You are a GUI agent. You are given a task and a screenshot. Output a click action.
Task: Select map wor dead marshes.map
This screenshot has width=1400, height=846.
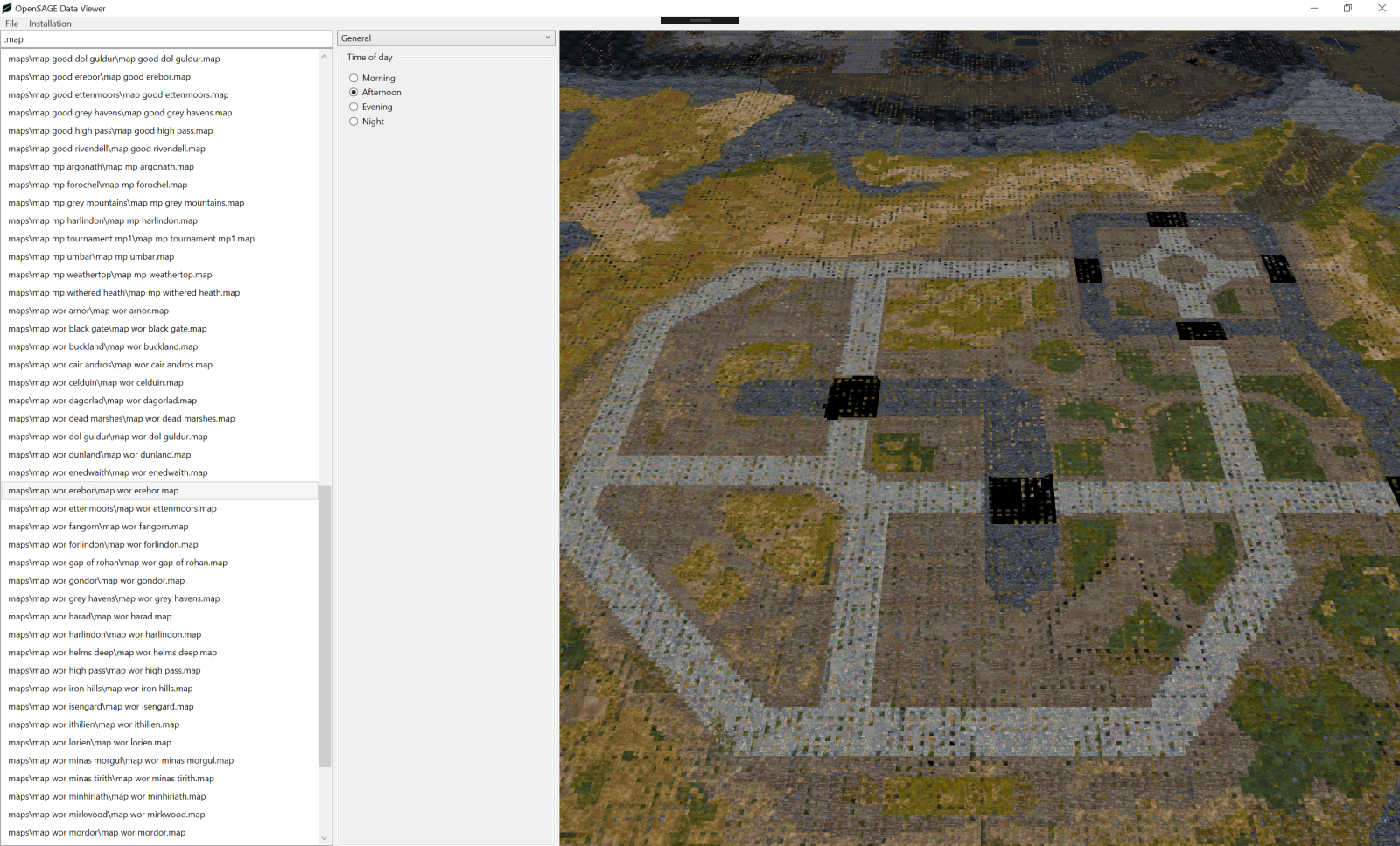tap(159, 418)
